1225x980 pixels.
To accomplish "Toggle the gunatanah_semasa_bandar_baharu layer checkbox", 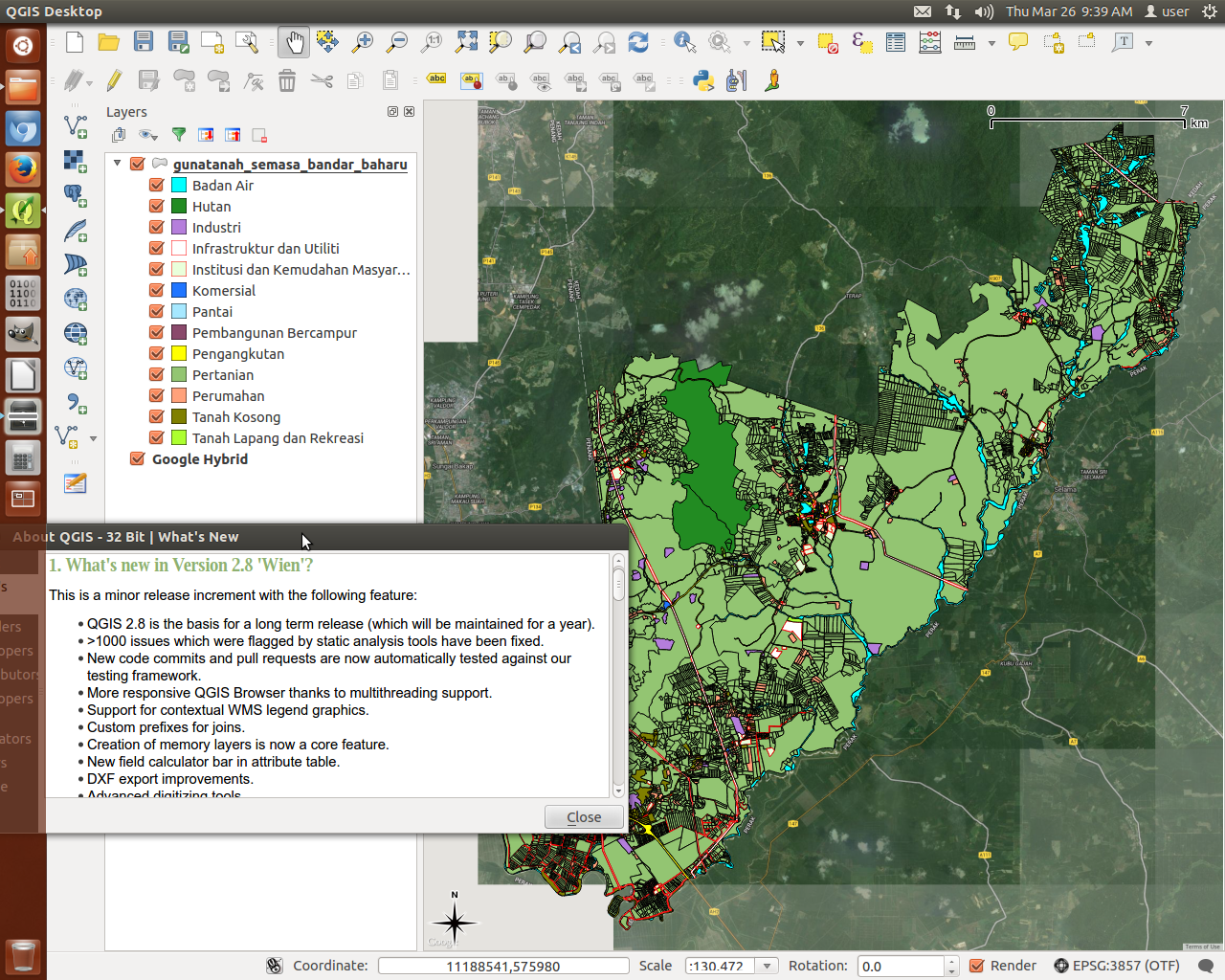I will tap(138, 165).
